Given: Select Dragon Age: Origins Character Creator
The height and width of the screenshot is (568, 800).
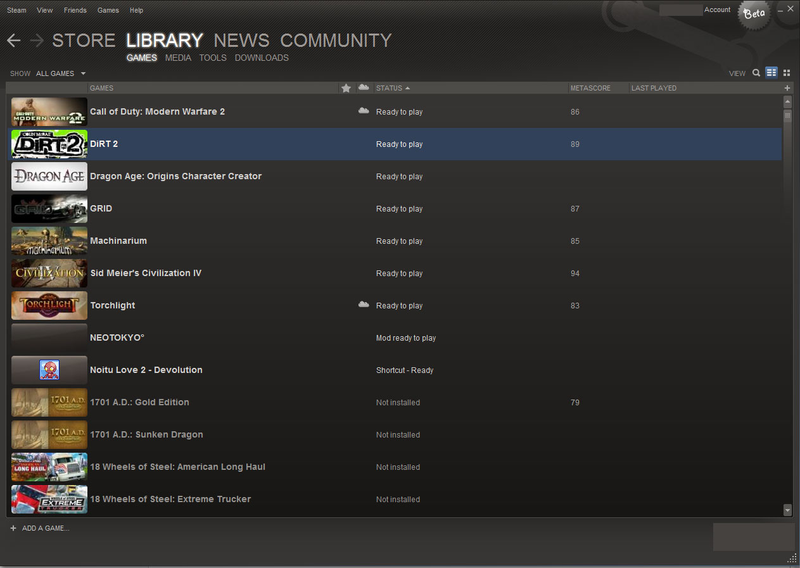Looking at the screenshot, I should tap(176, 176).
